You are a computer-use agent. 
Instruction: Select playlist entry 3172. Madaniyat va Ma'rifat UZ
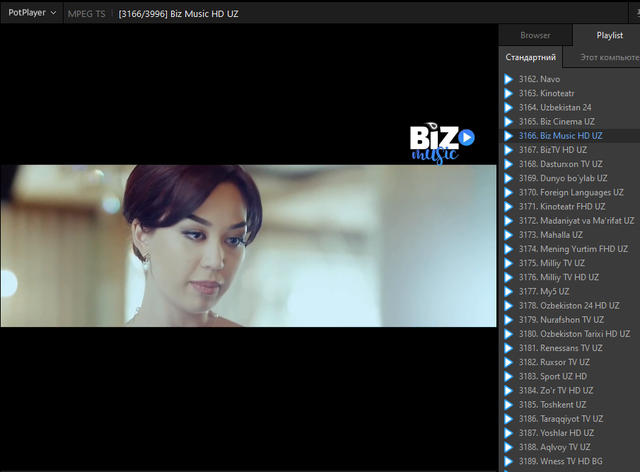click(x=570, y=221)
